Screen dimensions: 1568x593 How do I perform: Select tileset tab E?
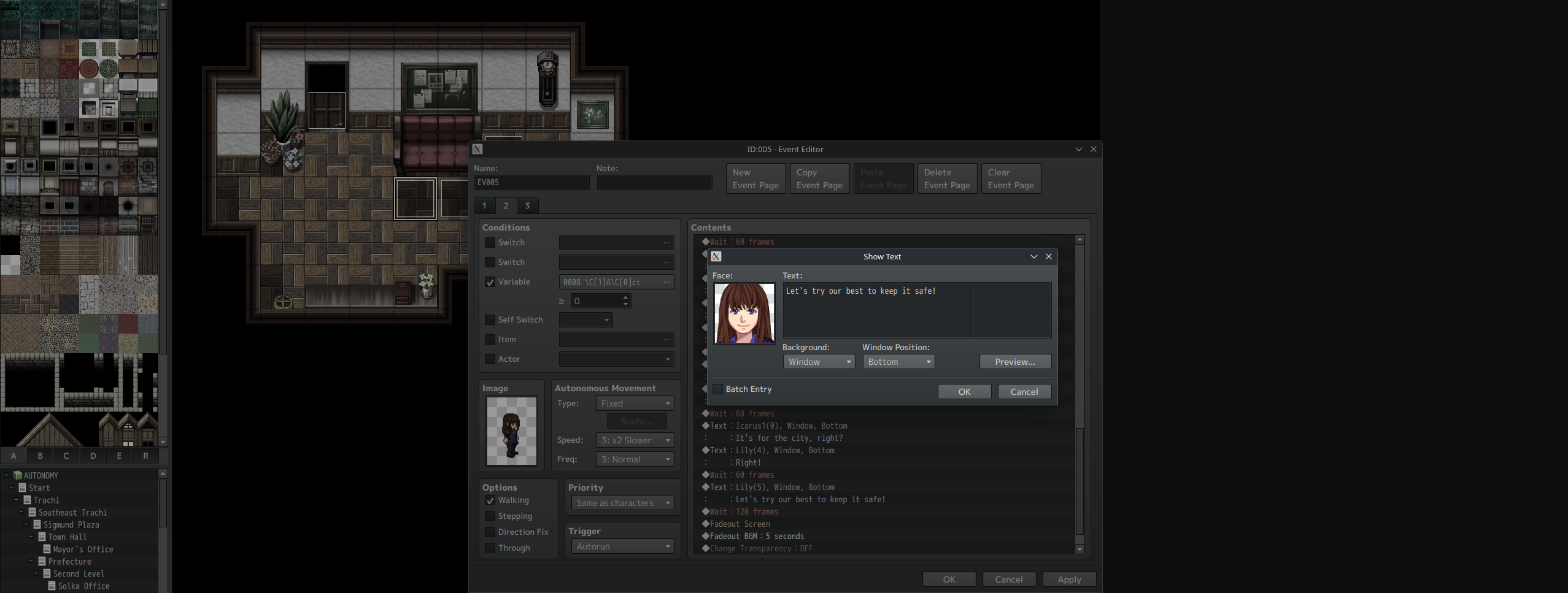(119, 456)
